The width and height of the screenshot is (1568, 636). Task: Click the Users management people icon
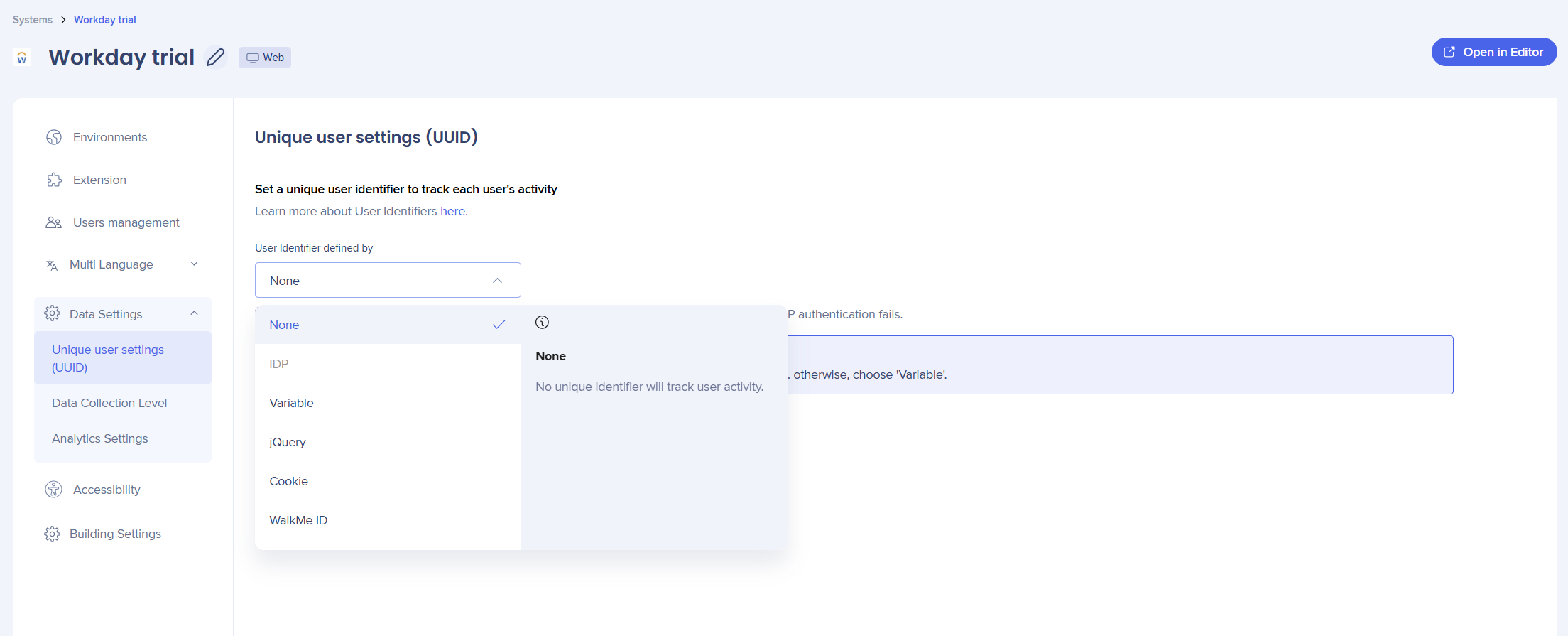(x=54, y=222)
